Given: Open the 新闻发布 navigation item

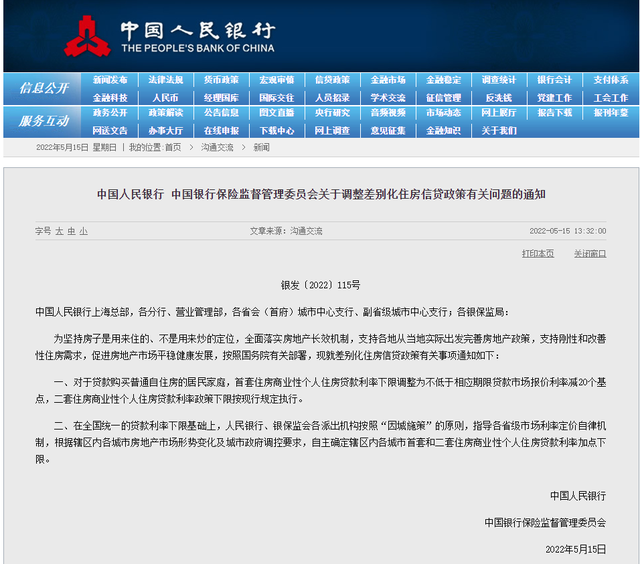Looking at the screenshot, I should pos(110,80).
